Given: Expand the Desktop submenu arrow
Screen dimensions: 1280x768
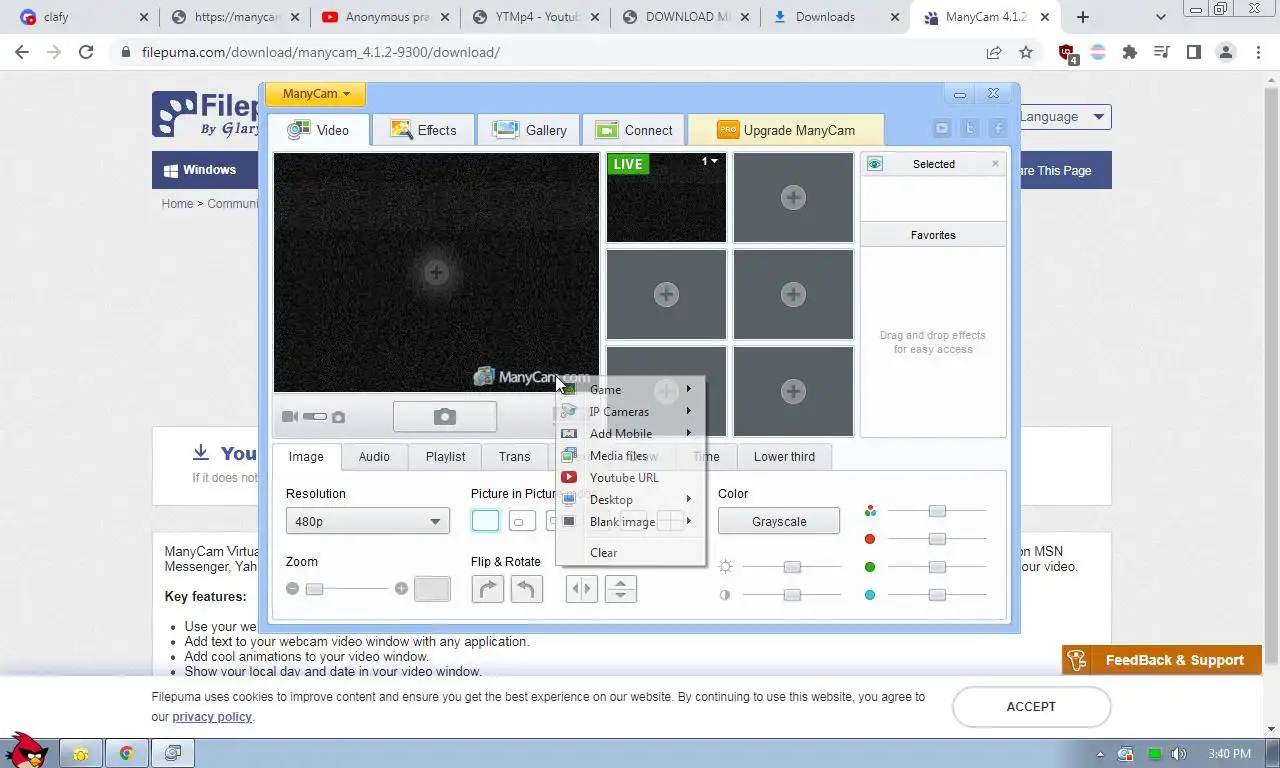Looking at the screenshot, I should tap(689, 499).
